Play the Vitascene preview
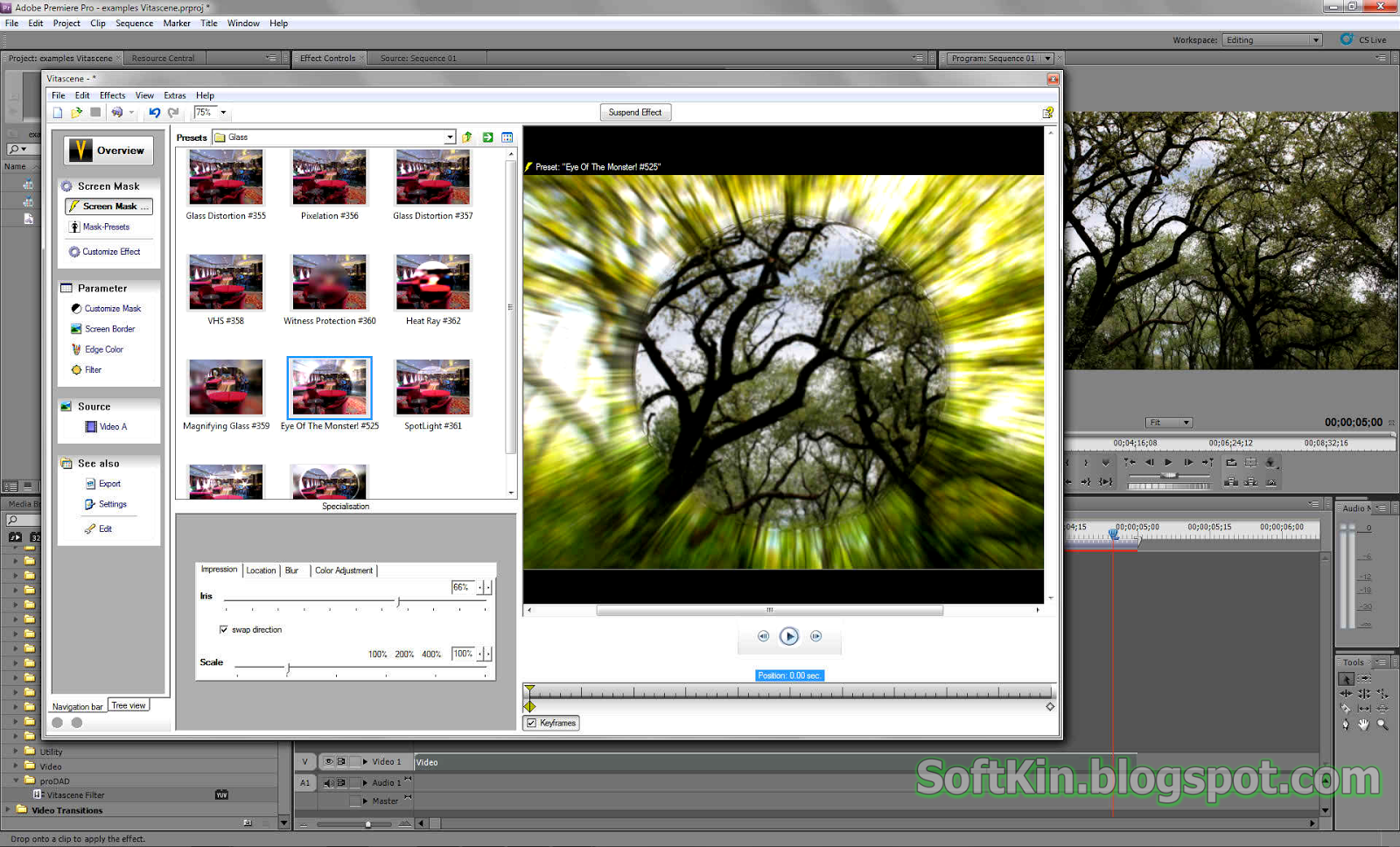The height and width of the screenshot is (847, 1400). click(x=789, y=636)
